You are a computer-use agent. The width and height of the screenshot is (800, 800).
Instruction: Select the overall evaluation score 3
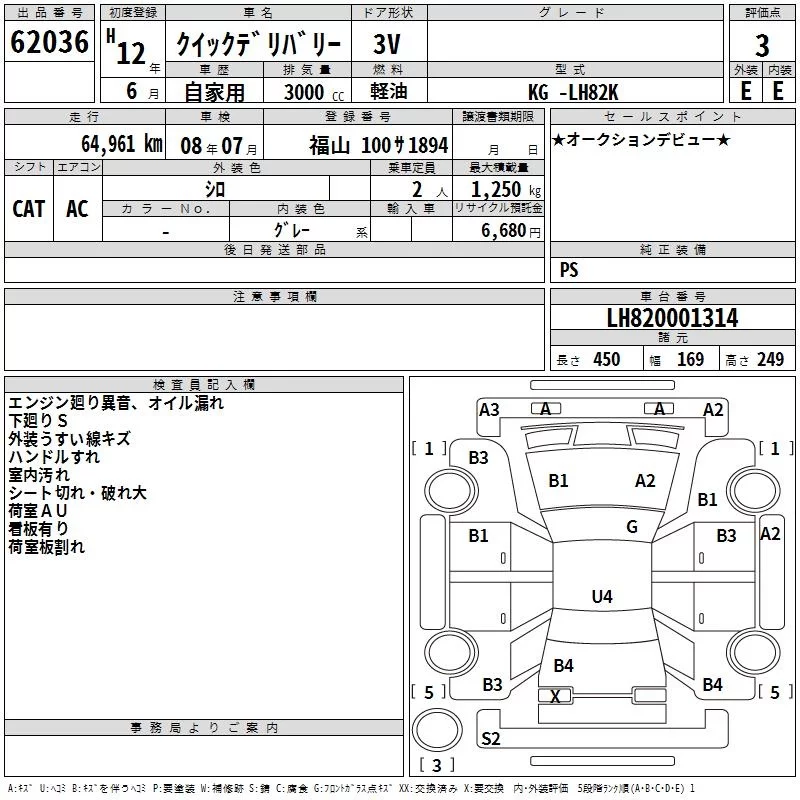(762, 45)
